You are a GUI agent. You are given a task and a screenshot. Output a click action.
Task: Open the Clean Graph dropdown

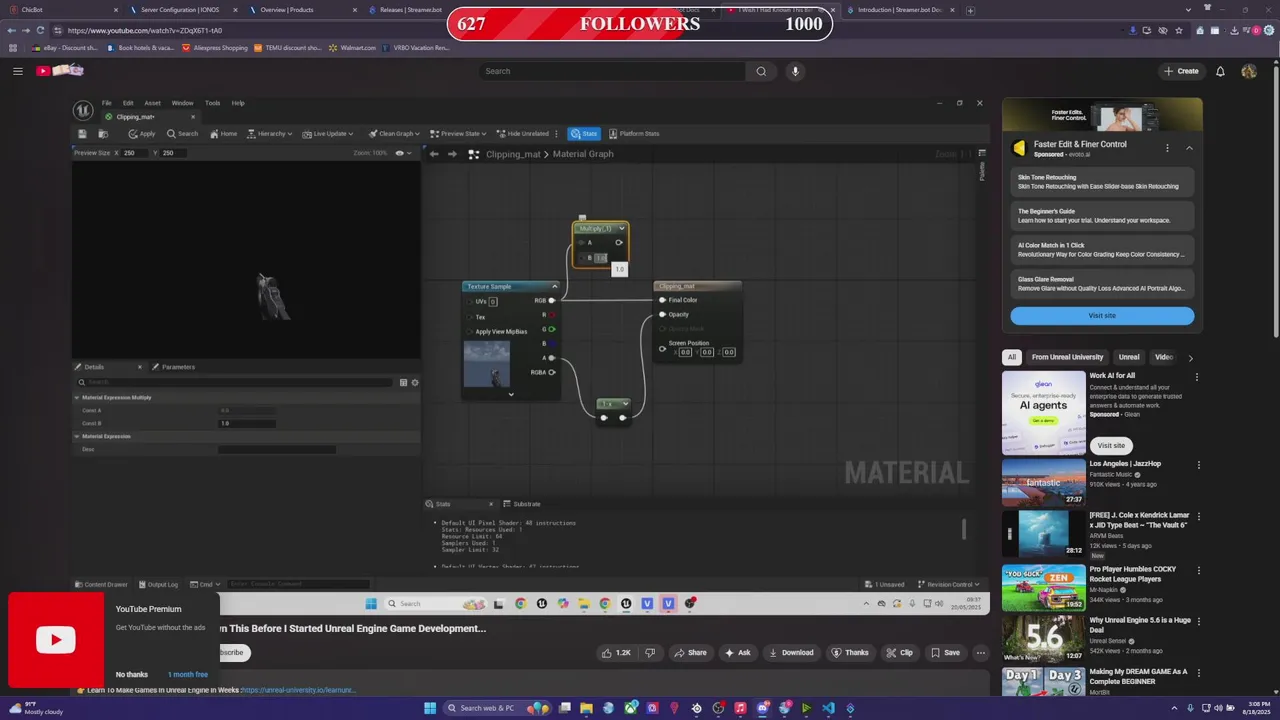point(393,134)
